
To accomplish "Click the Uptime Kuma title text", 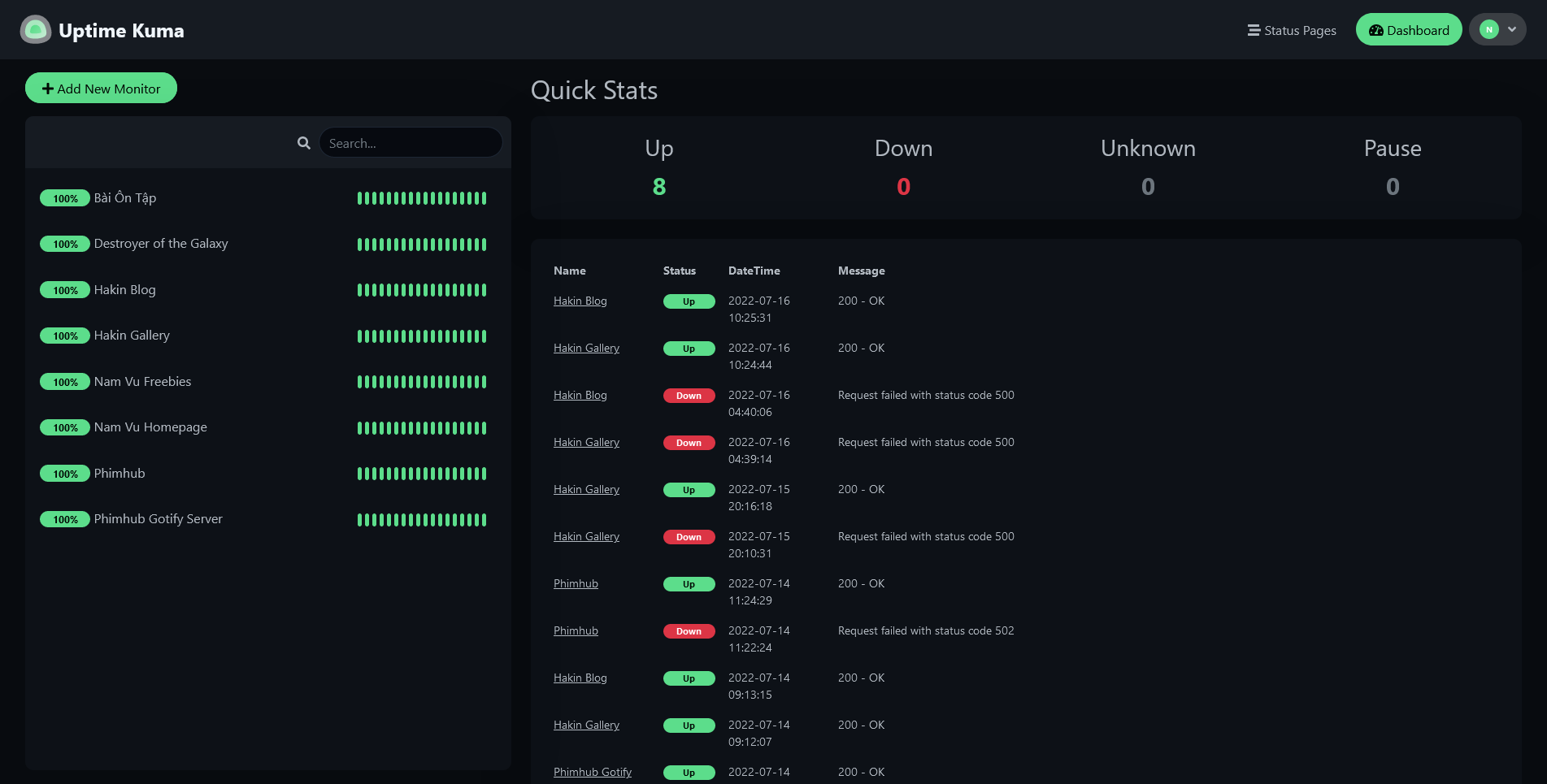I will [121, 31].
